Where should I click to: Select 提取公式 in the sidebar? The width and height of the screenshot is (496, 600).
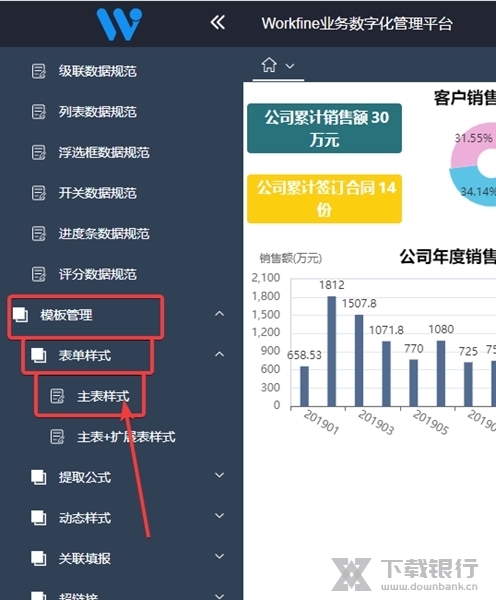tap(85, 477)
